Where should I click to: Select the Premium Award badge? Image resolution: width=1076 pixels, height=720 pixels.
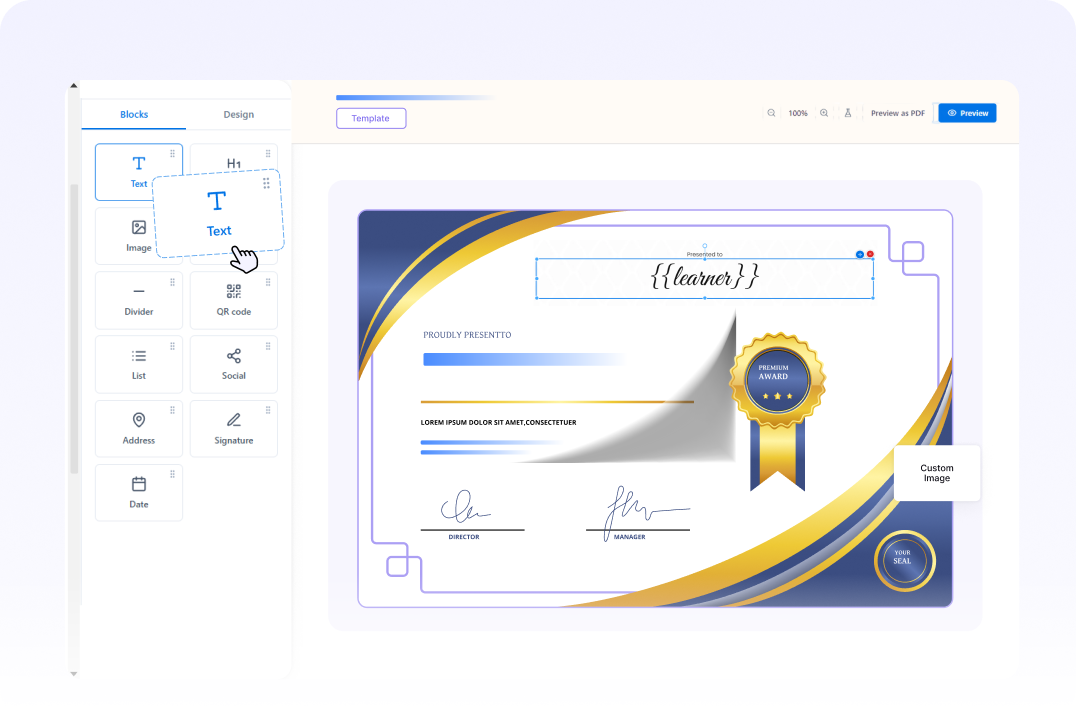777,410
